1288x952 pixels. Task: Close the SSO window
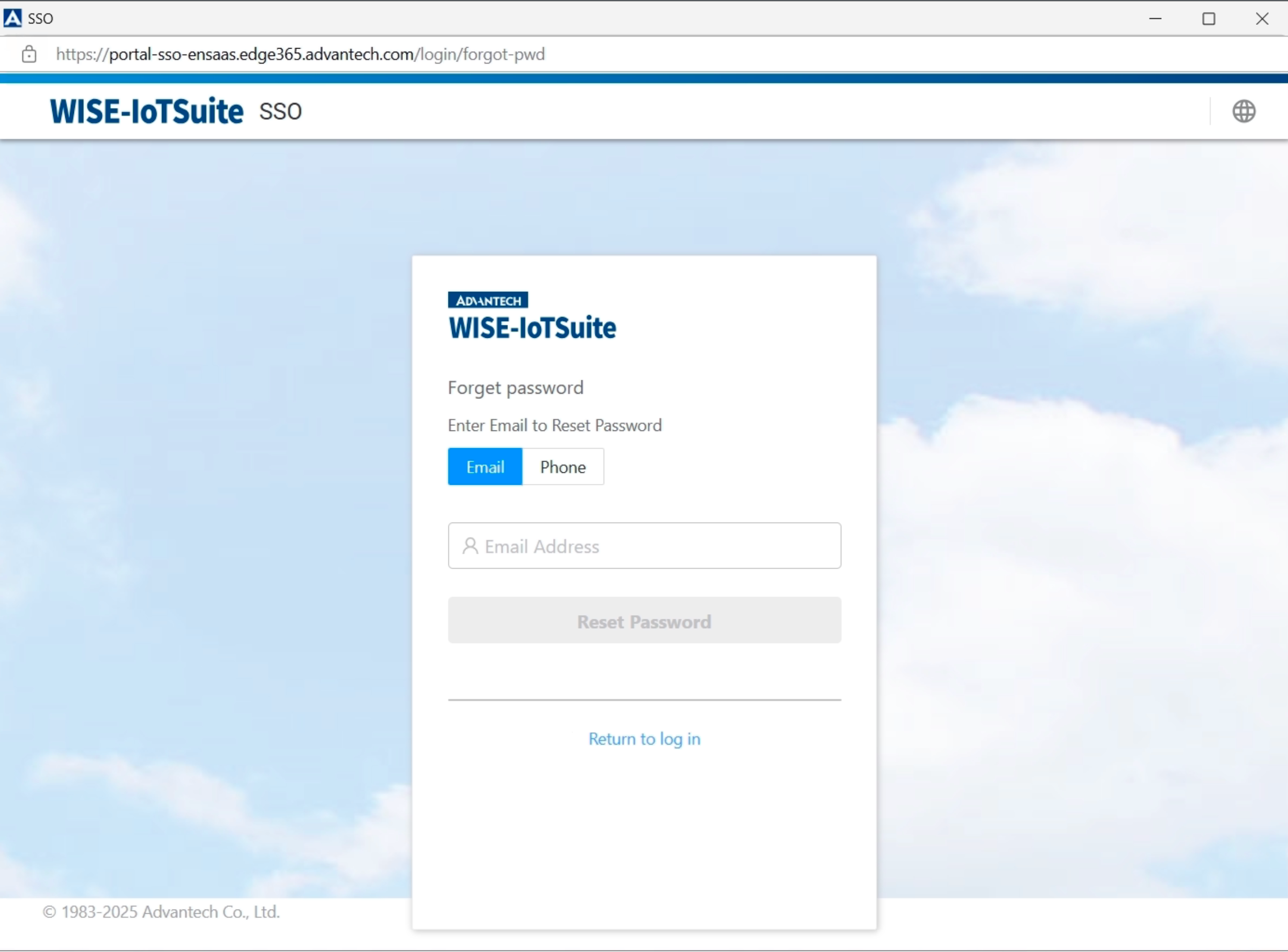(1262, 19)
